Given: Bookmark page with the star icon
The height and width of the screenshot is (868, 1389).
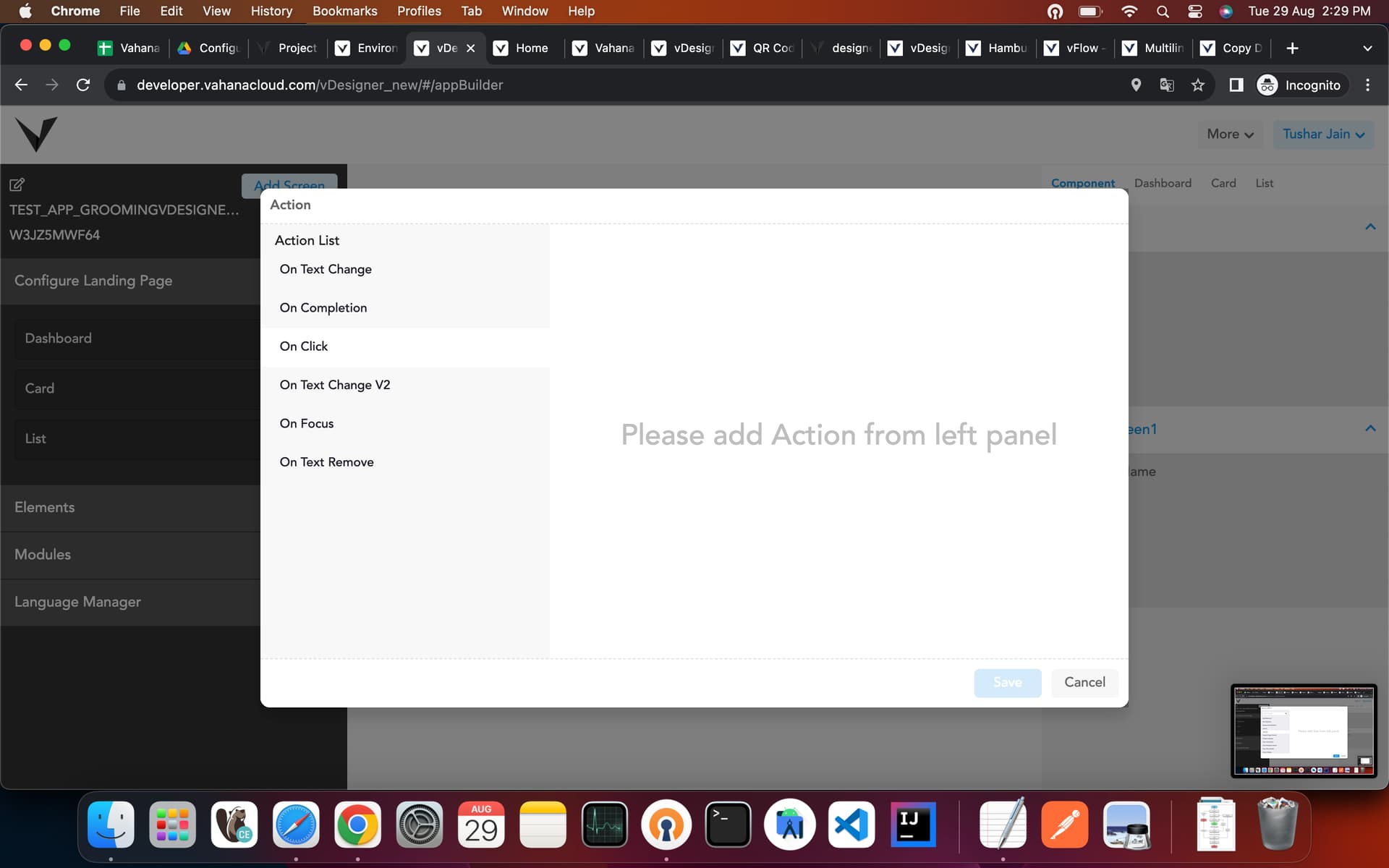Looking at the screenshot, I should tap(1198, 85).
